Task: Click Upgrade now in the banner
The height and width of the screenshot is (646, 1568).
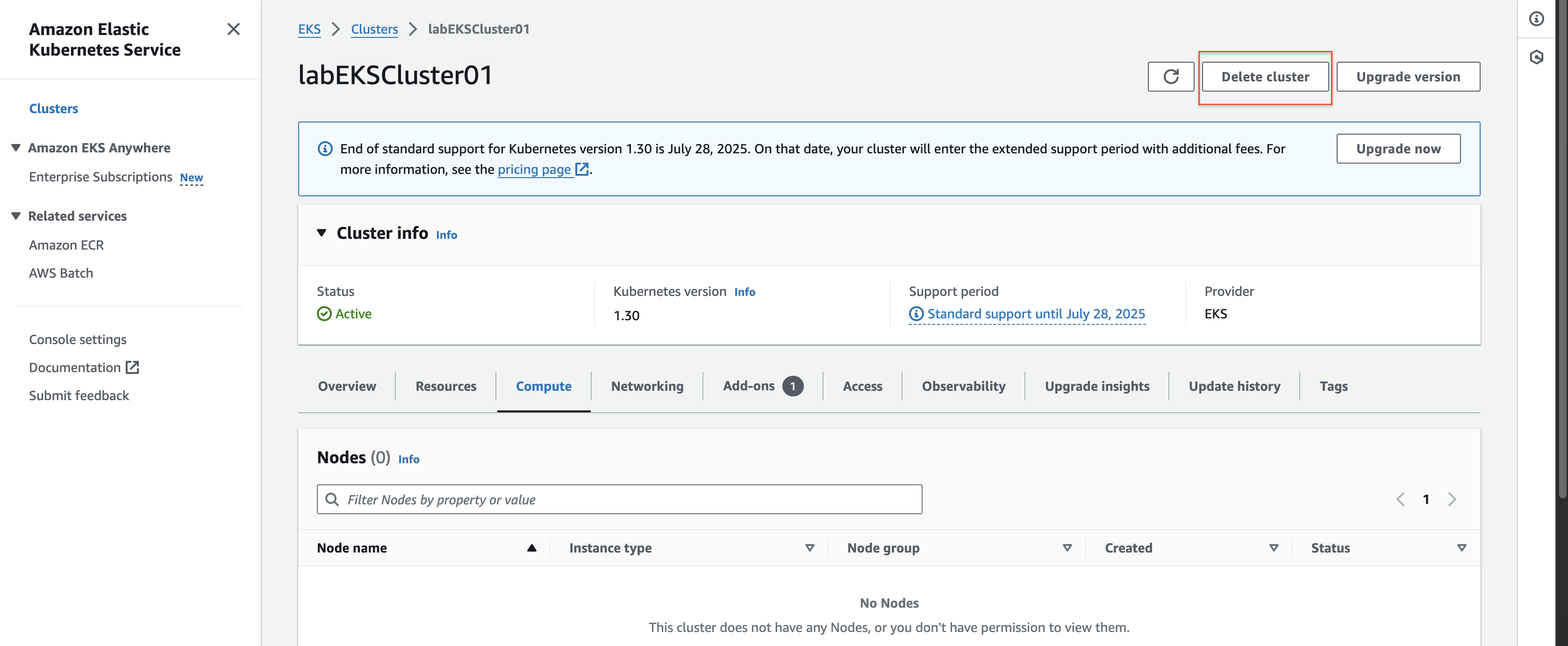Action: 1398,149
